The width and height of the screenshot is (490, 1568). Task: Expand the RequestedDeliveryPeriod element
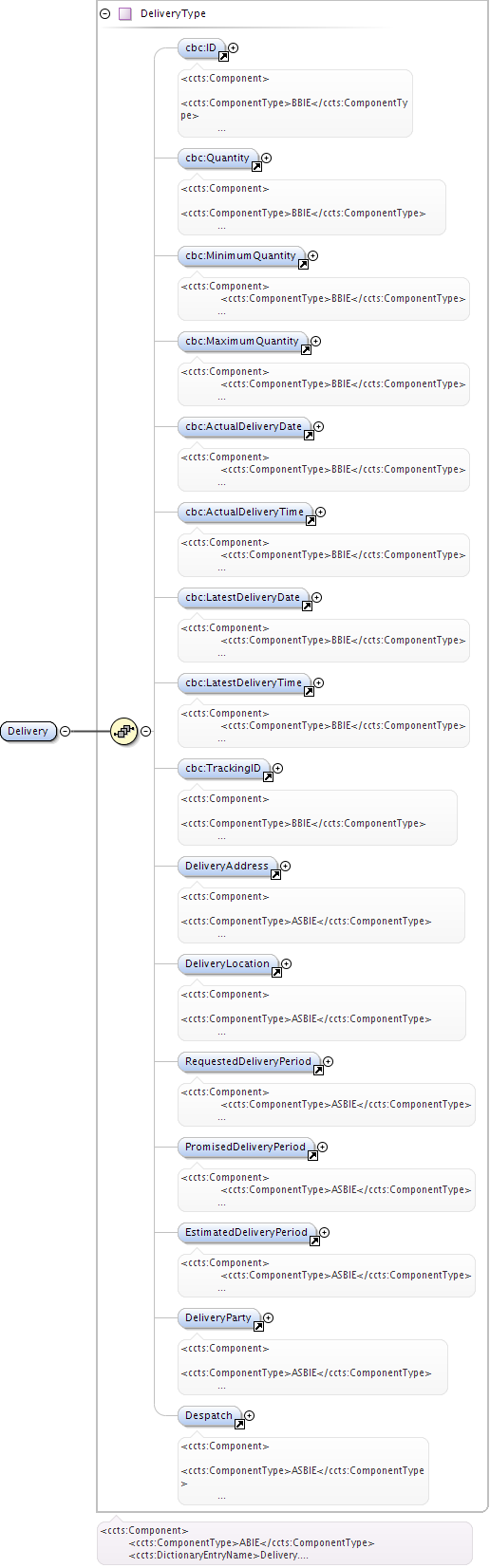pos(329,1061)
